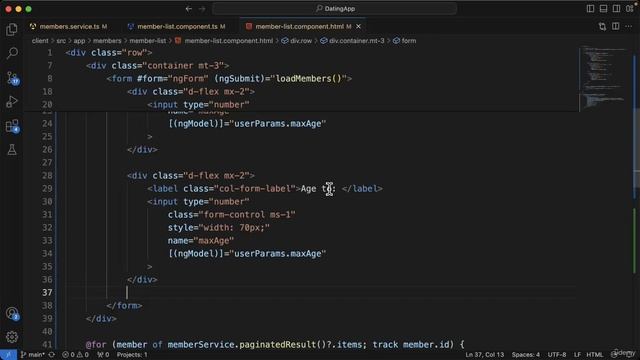Open Customize Layout icon
This screenshot has height=360, width=640.
pos(629,9)
